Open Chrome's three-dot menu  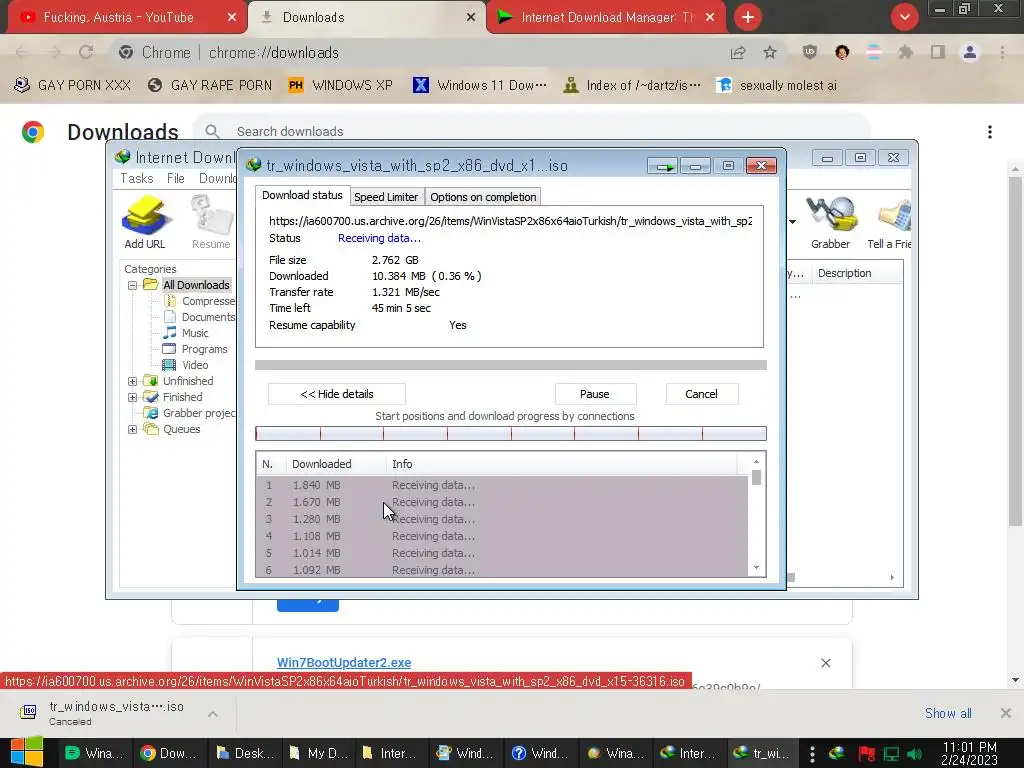[1002, 52]
